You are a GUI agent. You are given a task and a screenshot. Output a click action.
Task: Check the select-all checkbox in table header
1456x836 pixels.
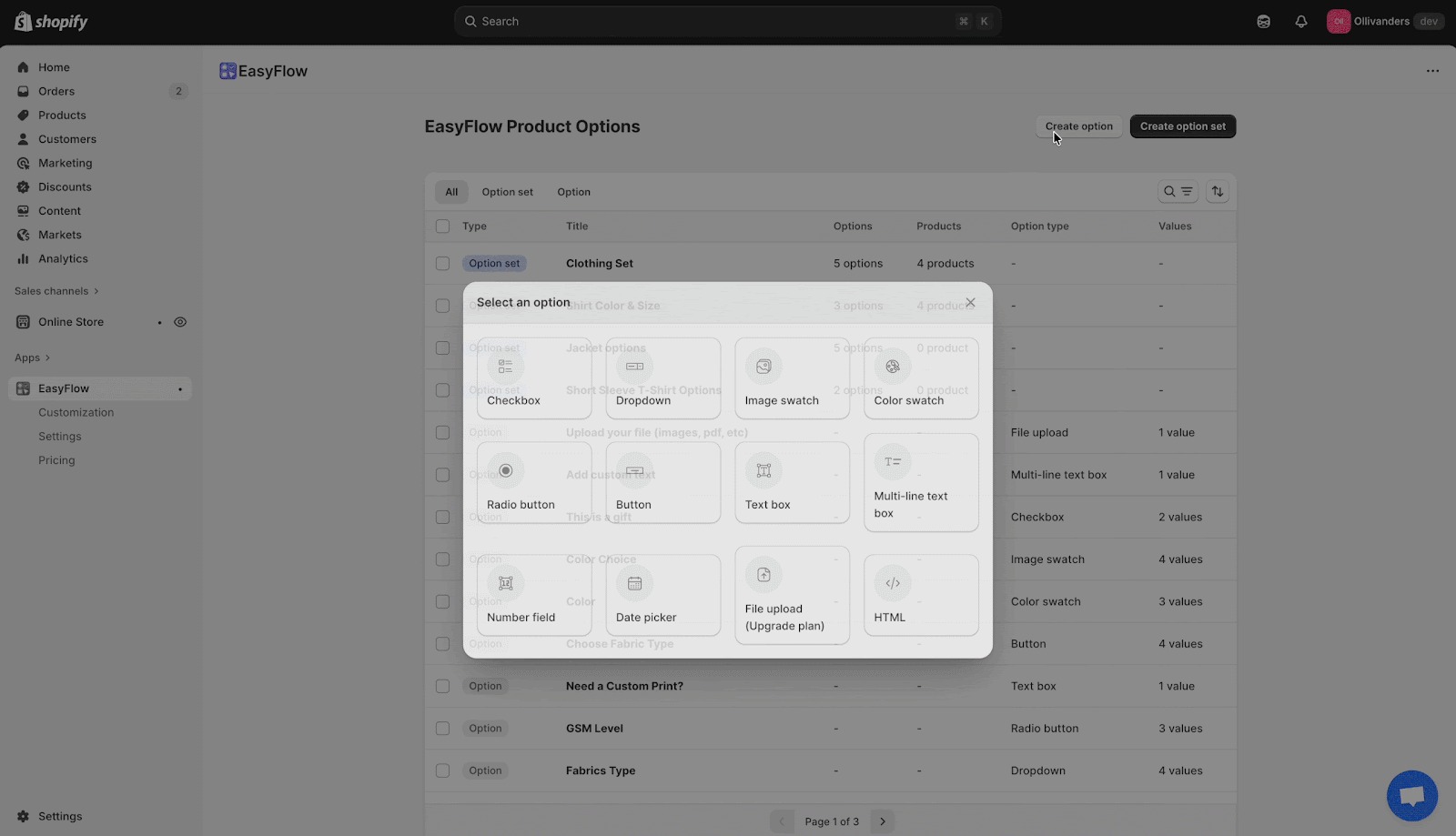tap(442, 226)
